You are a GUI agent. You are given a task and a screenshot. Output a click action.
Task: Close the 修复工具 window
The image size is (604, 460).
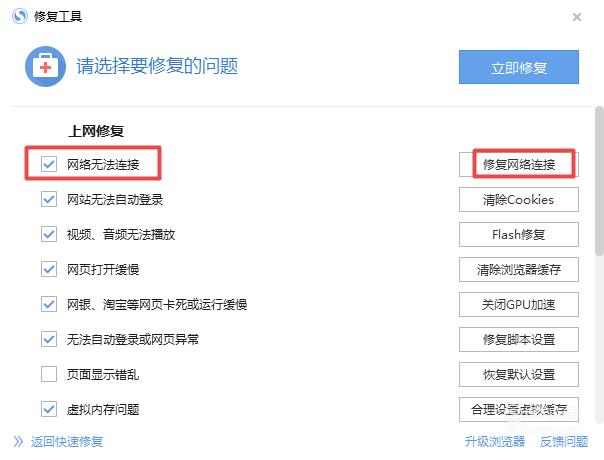tap(577, 17)
